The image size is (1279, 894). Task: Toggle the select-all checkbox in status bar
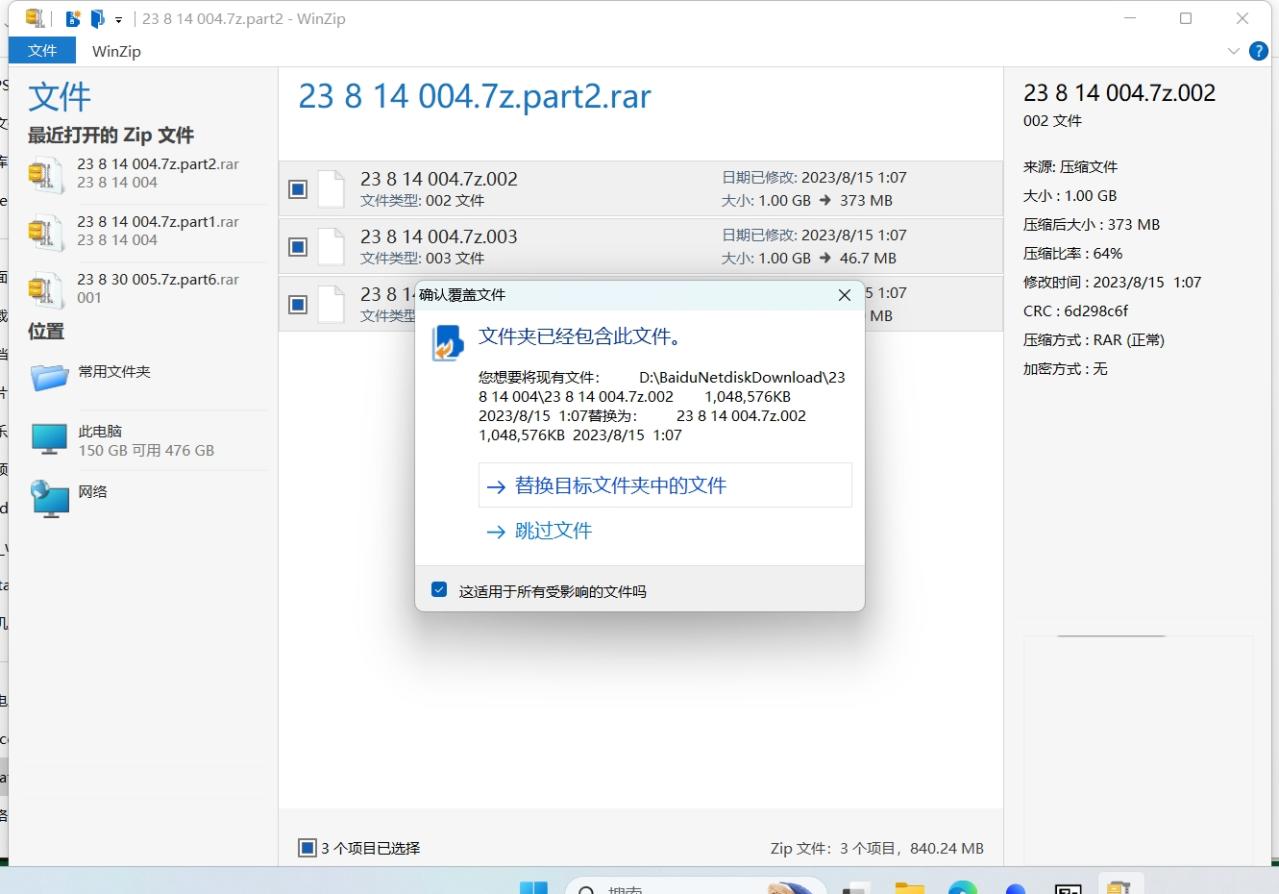[308, 848]
